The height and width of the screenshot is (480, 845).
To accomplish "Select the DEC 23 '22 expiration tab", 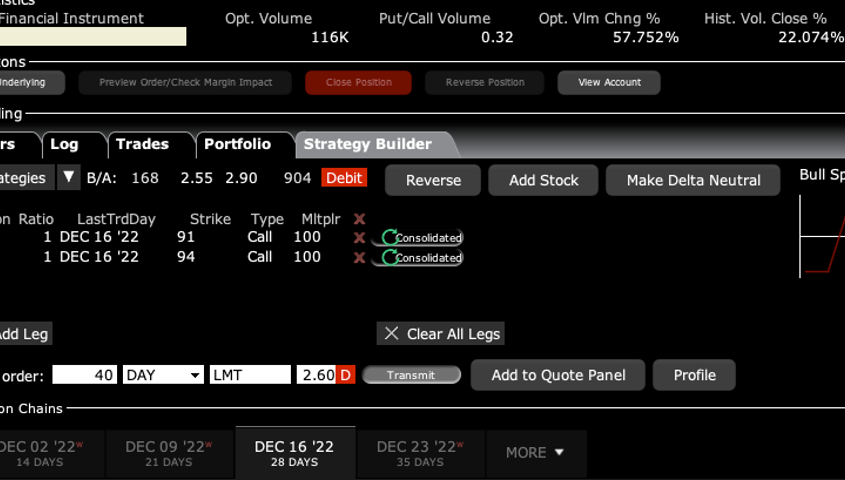I will coord(420,453).
